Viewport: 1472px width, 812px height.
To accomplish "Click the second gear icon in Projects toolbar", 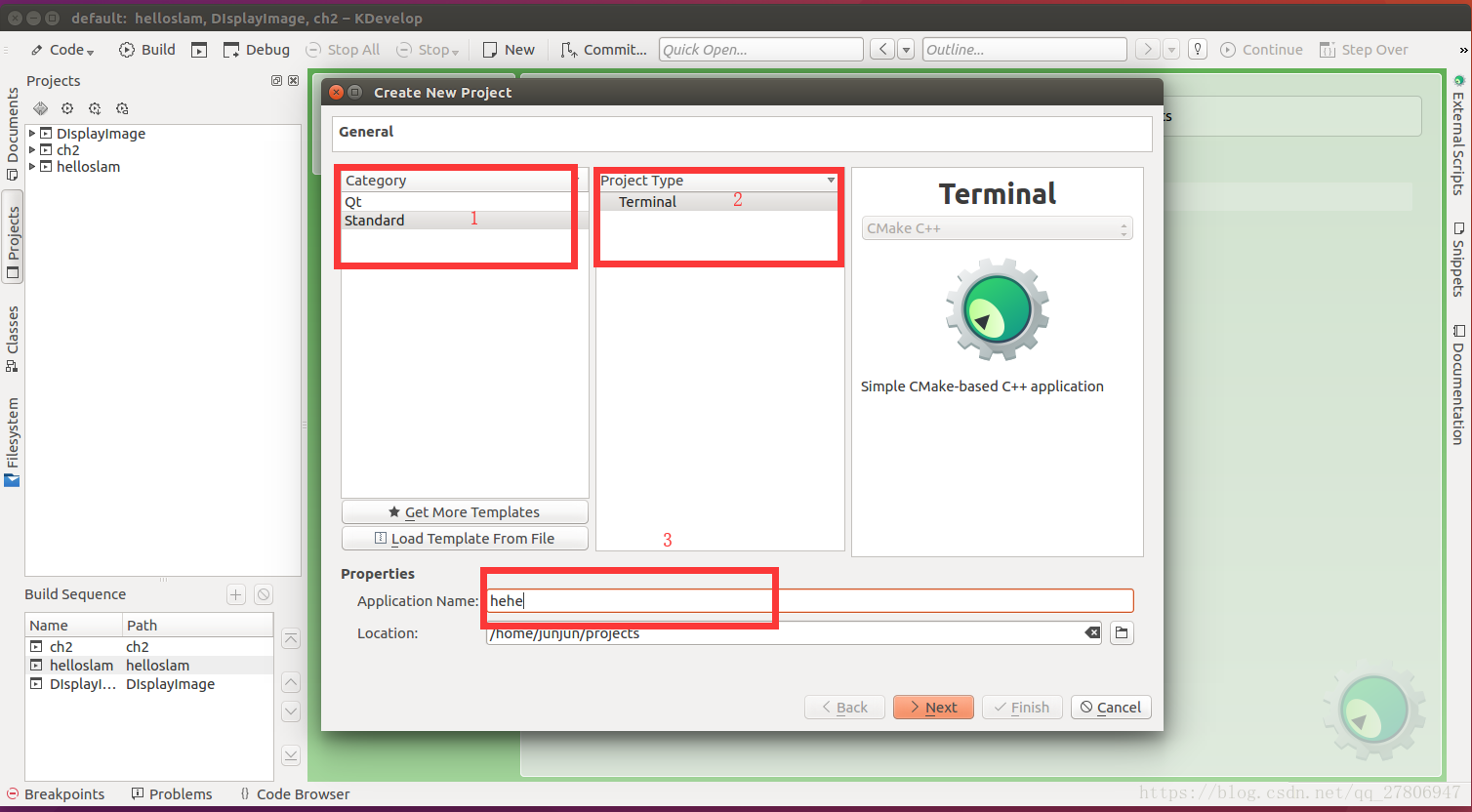I will click(67, 108).
